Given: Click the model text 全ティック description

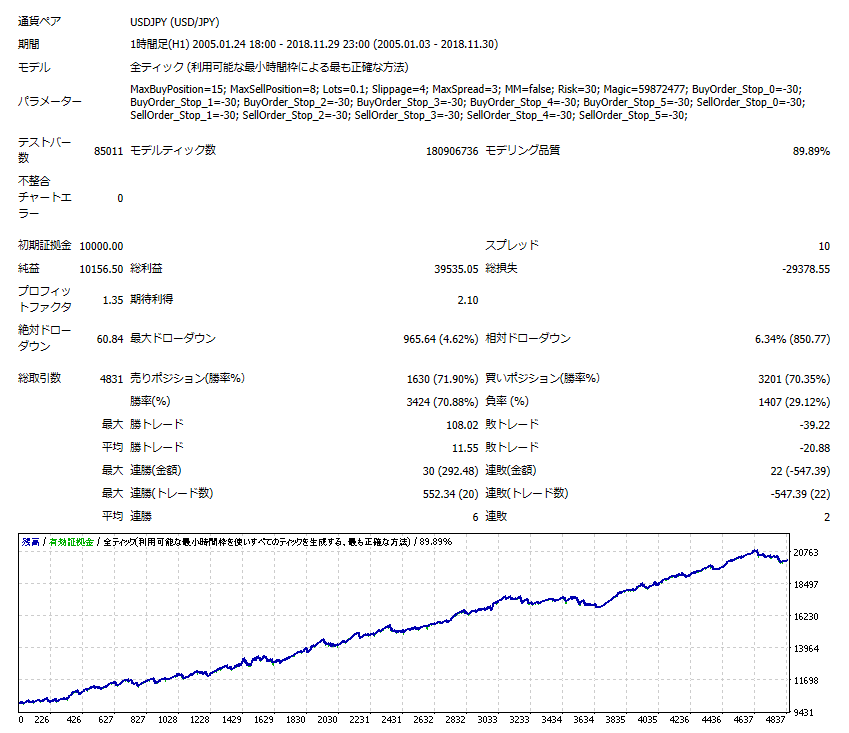Looking at the screenshot, I should click(269, 67).
